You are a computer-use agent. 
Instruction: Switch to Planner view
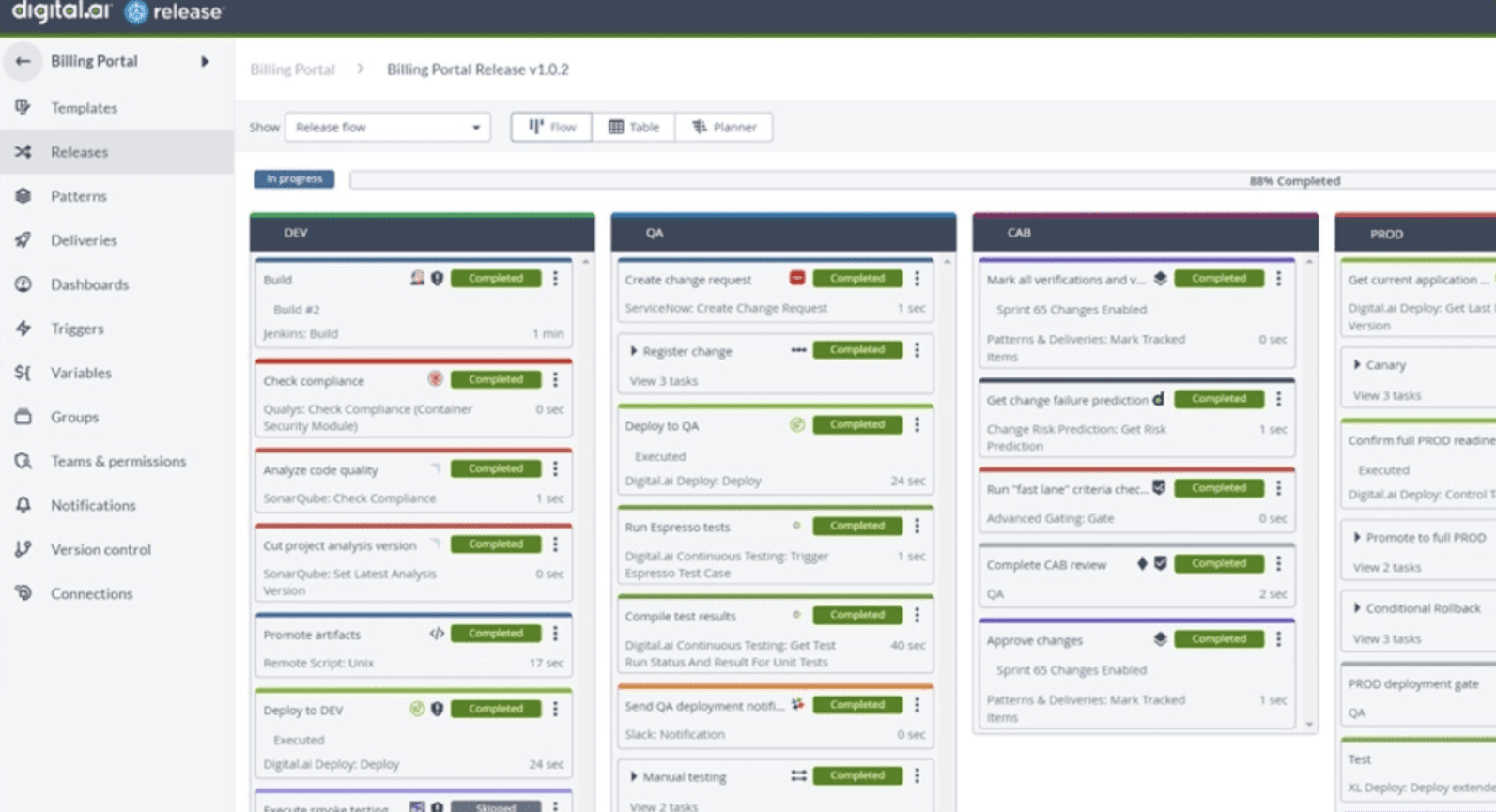tap(724, 127)
